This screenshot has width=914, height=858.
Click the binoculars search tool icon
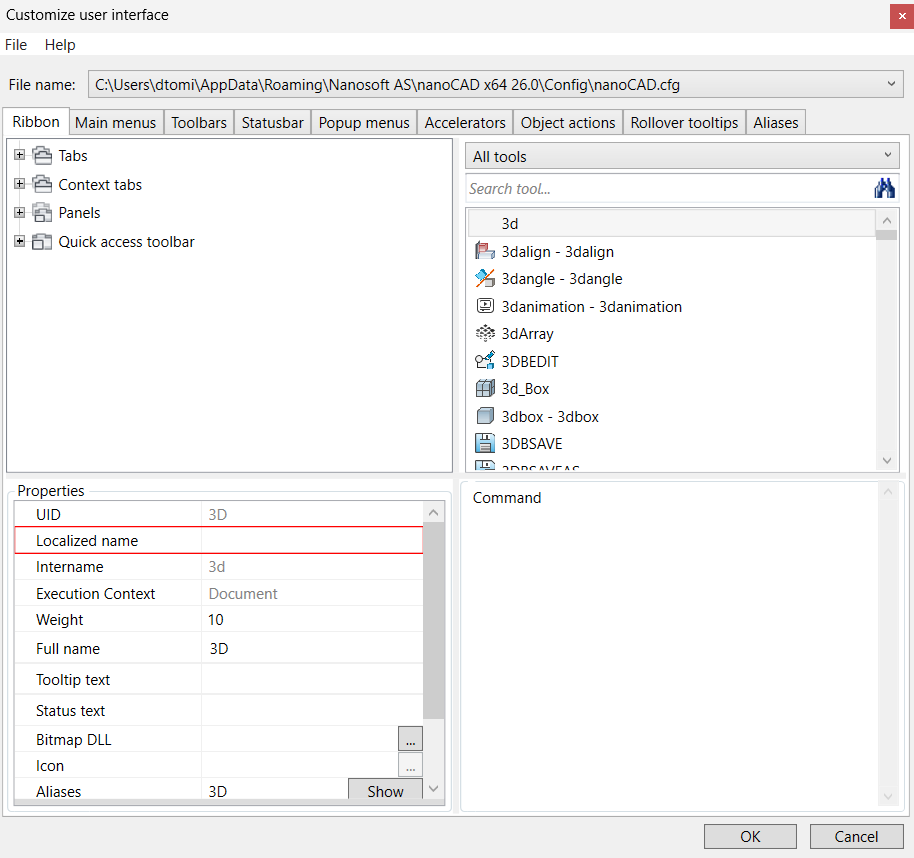(x=884, y=188)
